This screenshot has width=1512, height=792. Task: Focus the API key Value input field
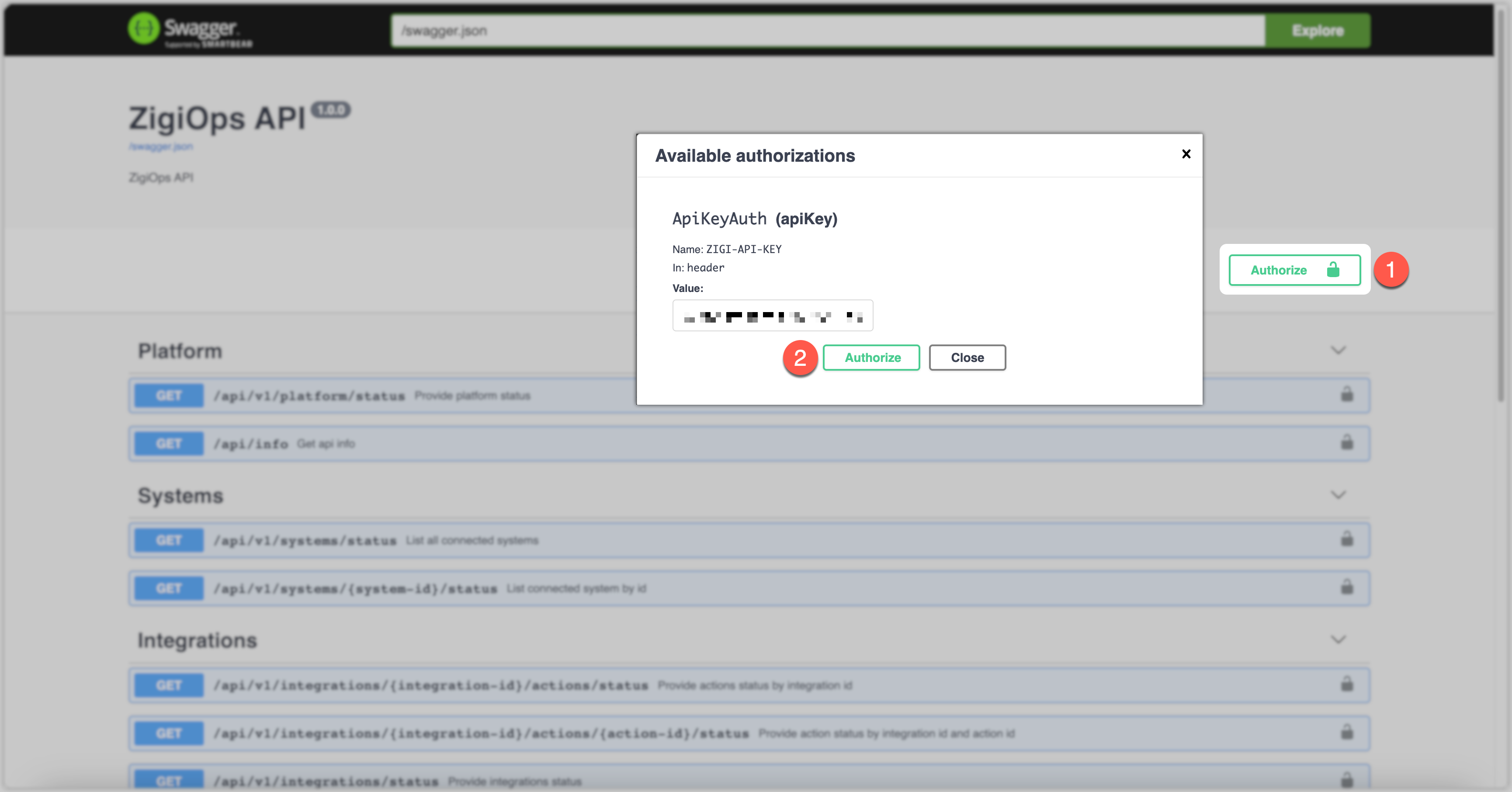[773, 316]
